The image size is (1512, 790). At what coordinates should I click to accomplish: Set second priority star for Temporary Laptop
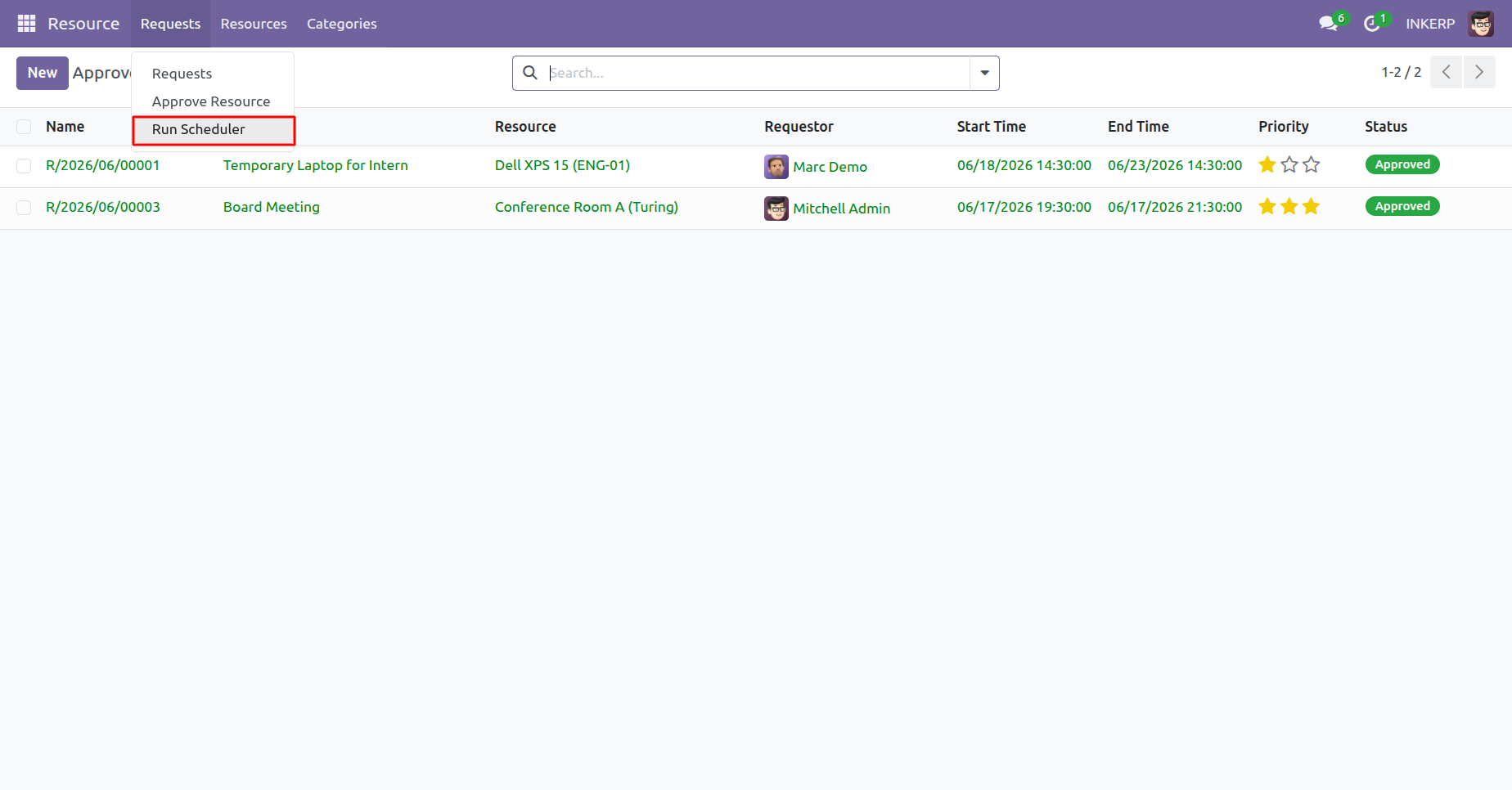(x=1289, y=165)
